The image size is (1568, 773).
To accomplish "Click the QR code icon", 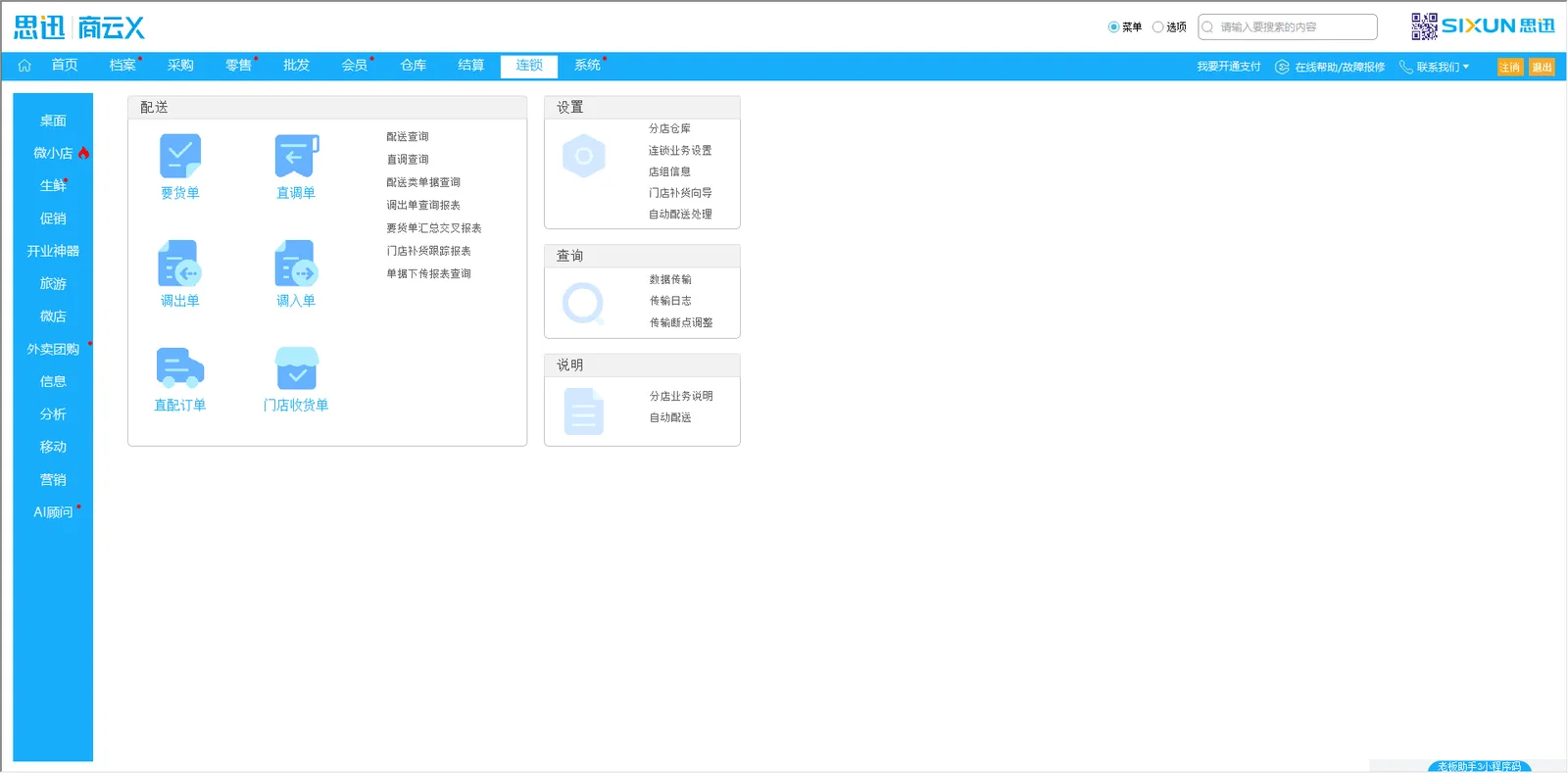I will 1424,26.
